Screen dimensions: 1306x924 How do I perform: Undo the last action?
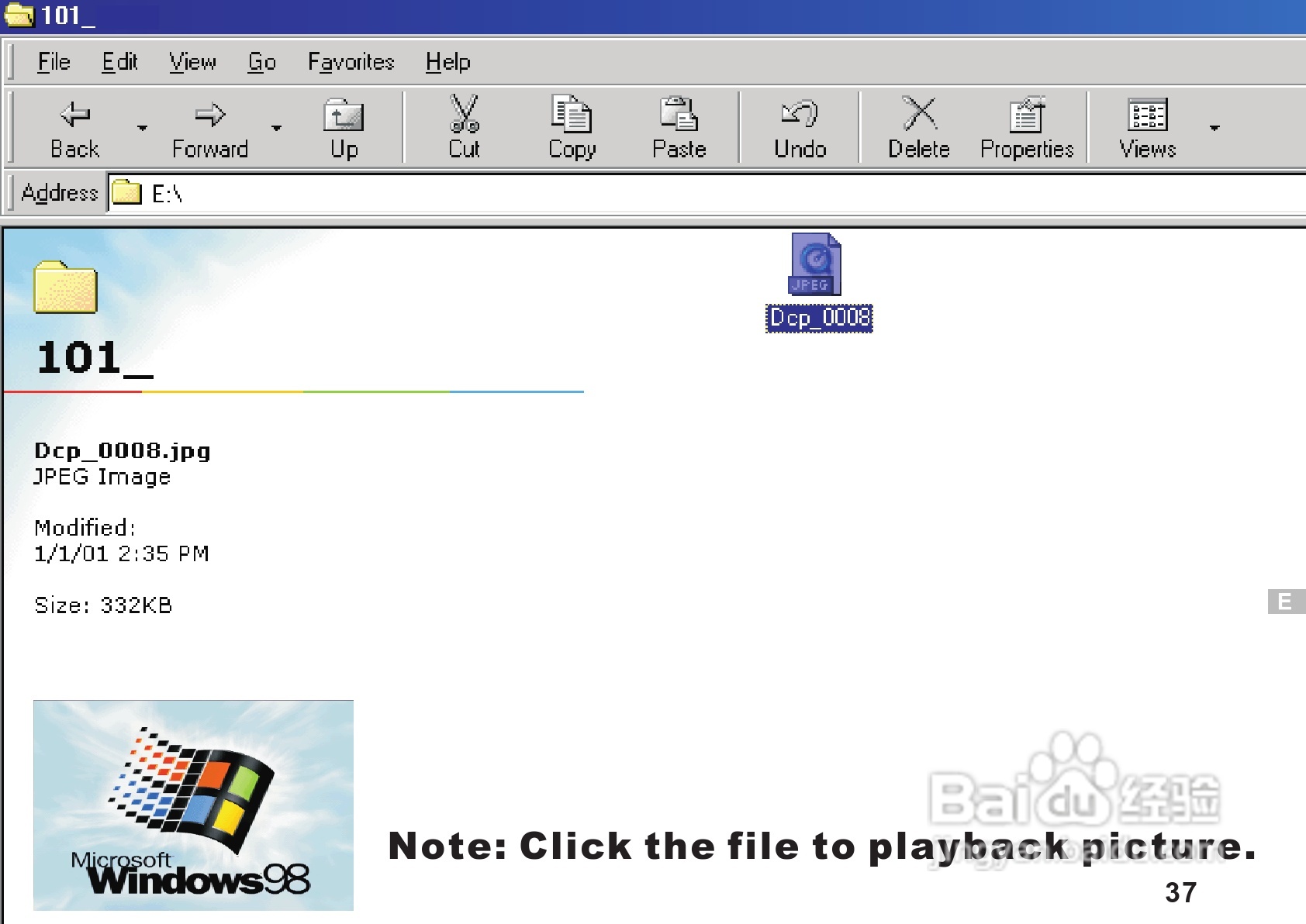pos(800,128)
